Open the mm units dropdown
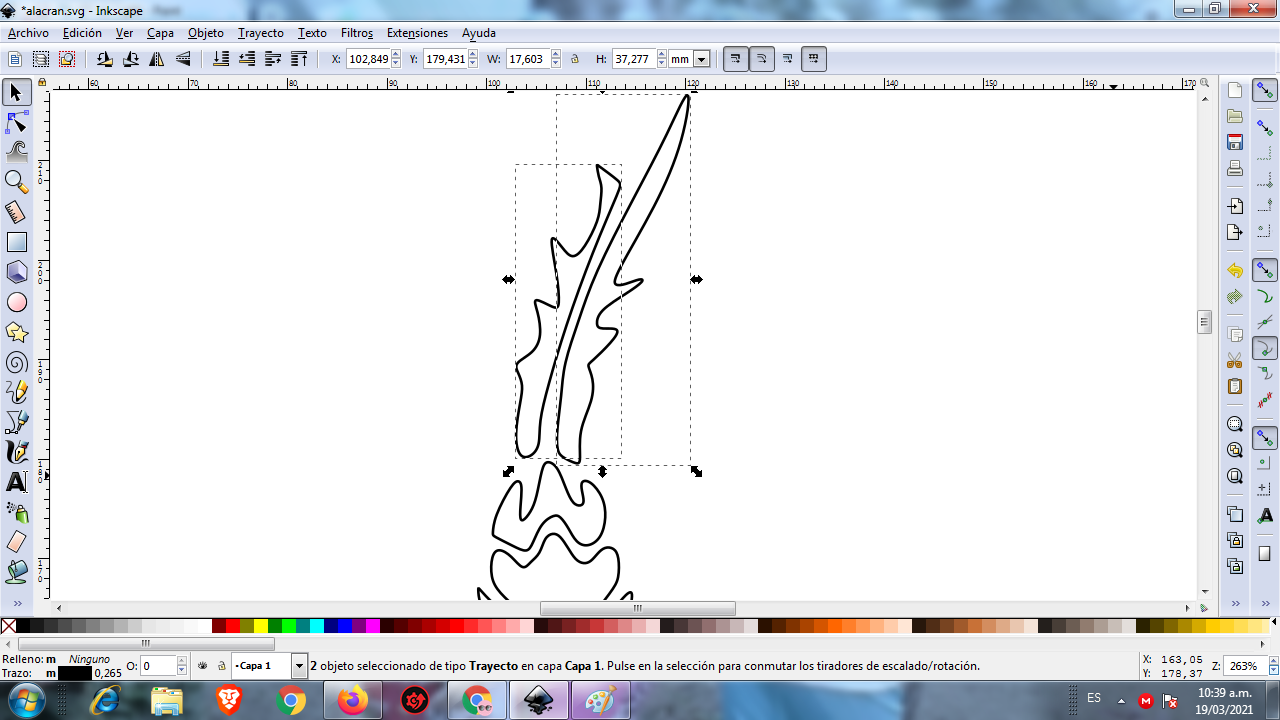The width and height of the screenshot is (1280, 720). (x=701, y=59)
